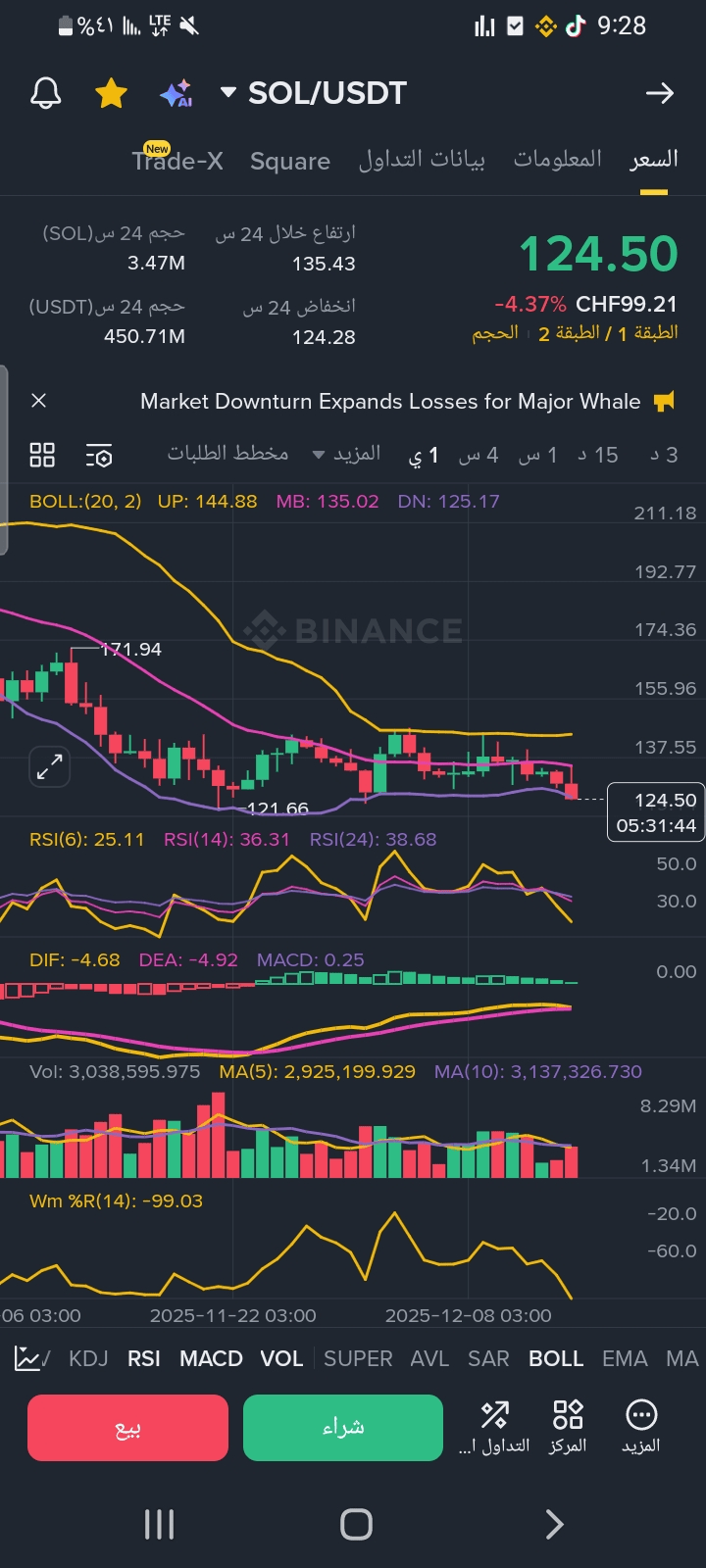The image size is (706, 1568).
Task: Expand the المزيد timeframe dropdown
Action: 346,454
